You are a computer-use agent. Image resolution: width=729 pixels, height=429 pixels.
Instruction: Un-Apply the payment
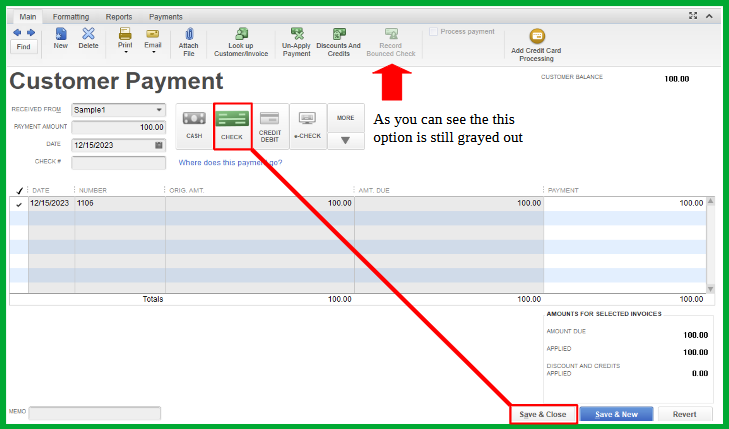point(296,42)
